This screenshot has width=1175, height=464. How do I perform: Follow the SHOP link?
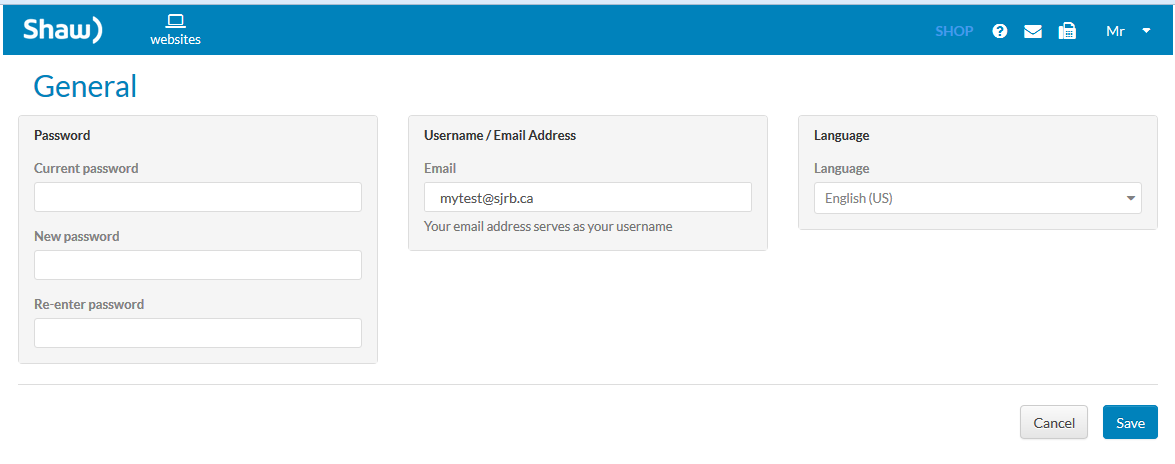click(x=954, y=31)
